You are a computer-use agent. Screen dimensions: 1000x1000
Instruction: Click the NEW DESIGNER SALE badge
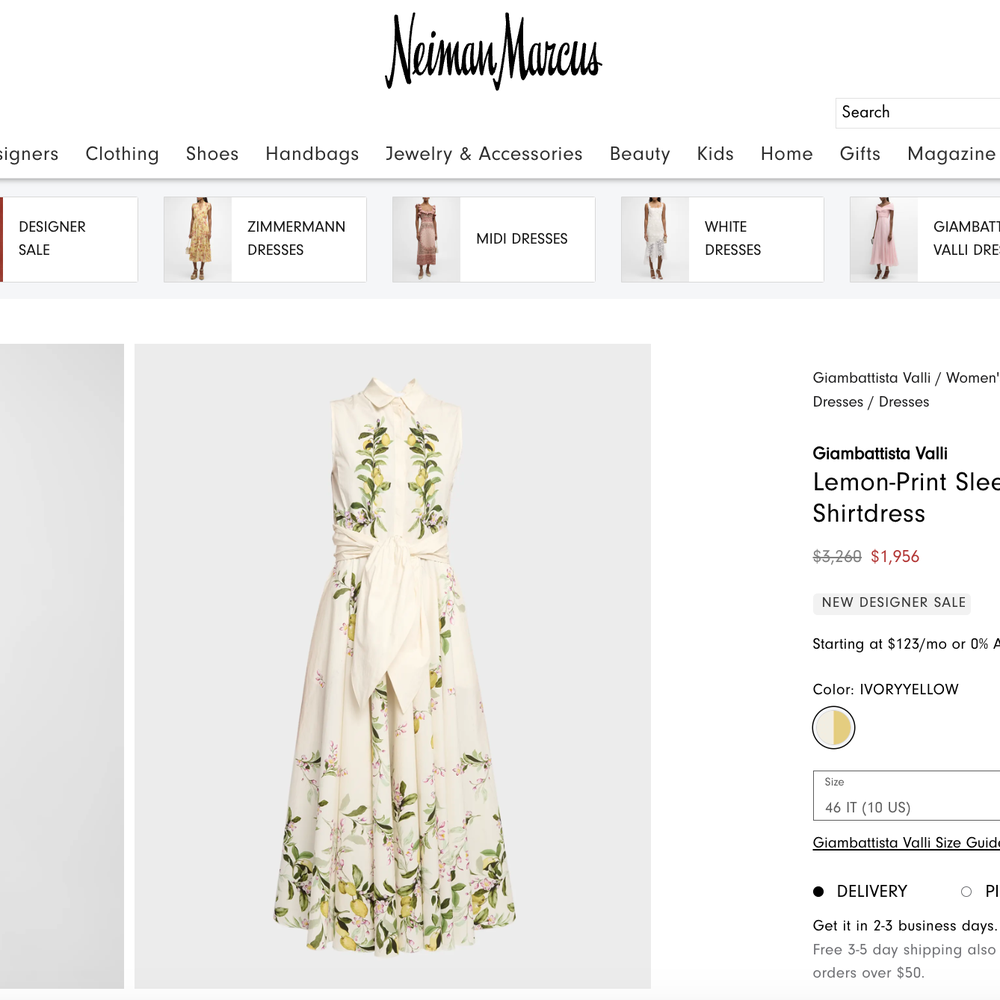coord(892,603)
